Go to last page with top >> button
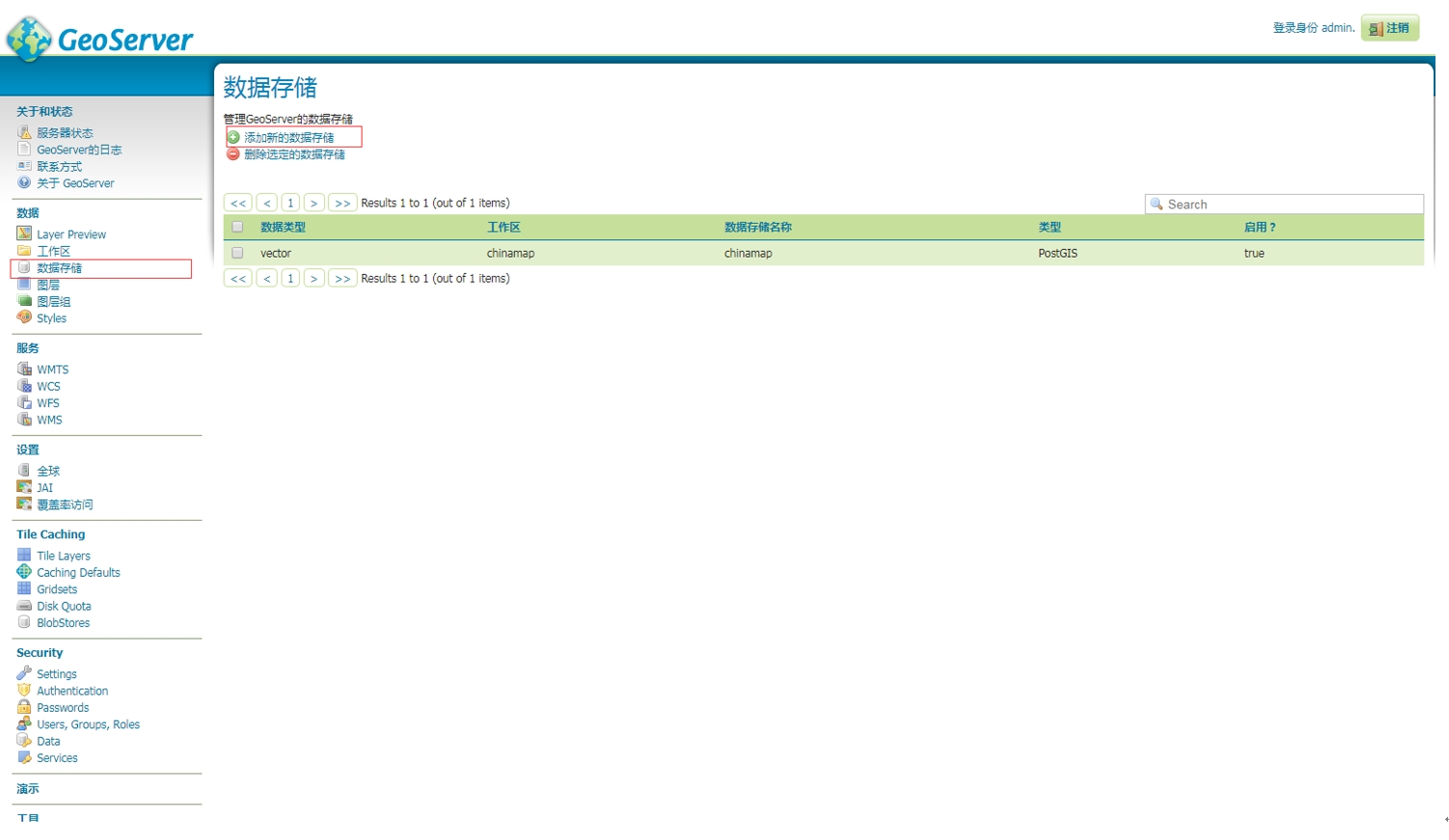The height and width of the screenshot is (840, 1449). point(342,203)
